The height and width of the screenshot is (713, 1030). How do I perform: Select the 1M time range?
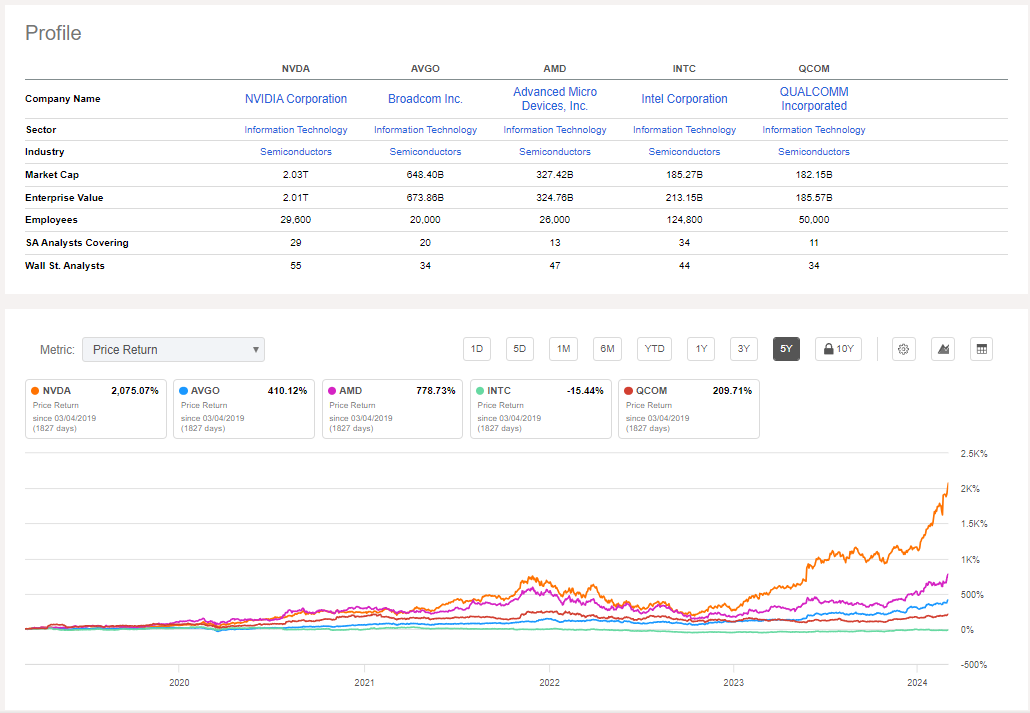564,349
